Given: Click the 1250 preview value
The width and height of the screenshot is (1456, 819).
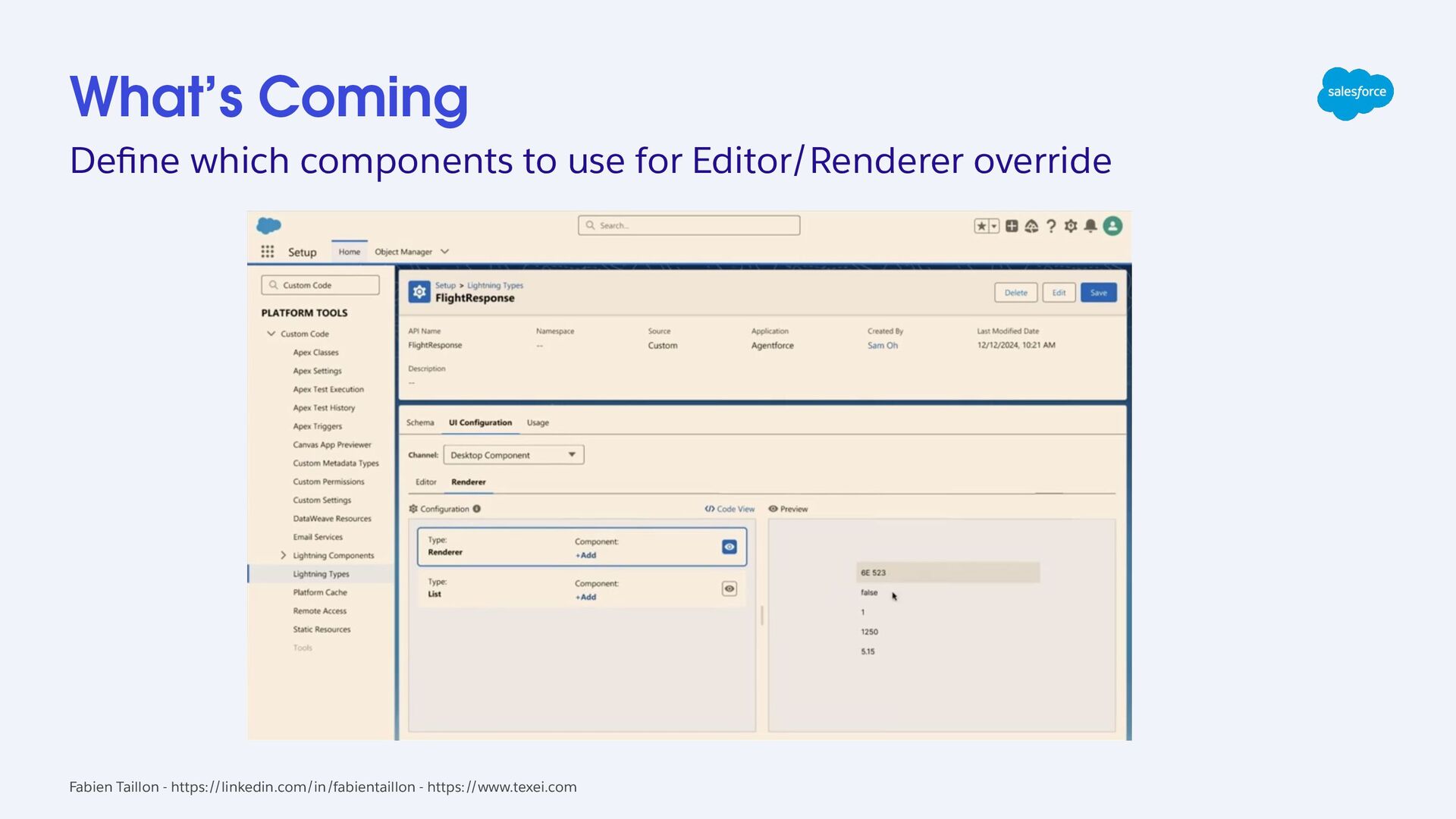Looking at the screenshot, I should 869,632.
